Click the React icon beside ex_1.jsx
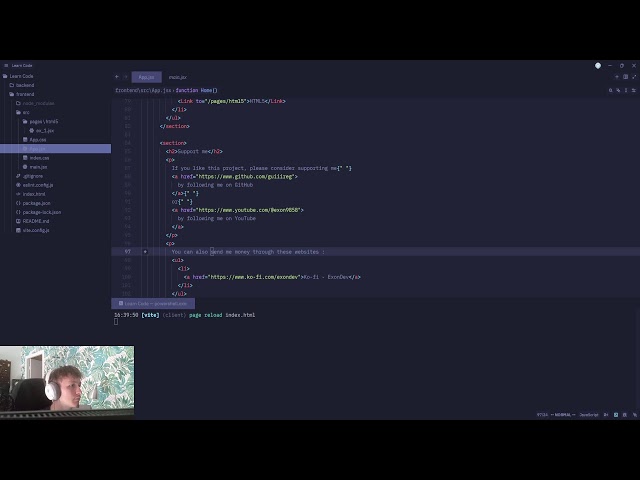The image size is (640, 480). click(31, 131)
